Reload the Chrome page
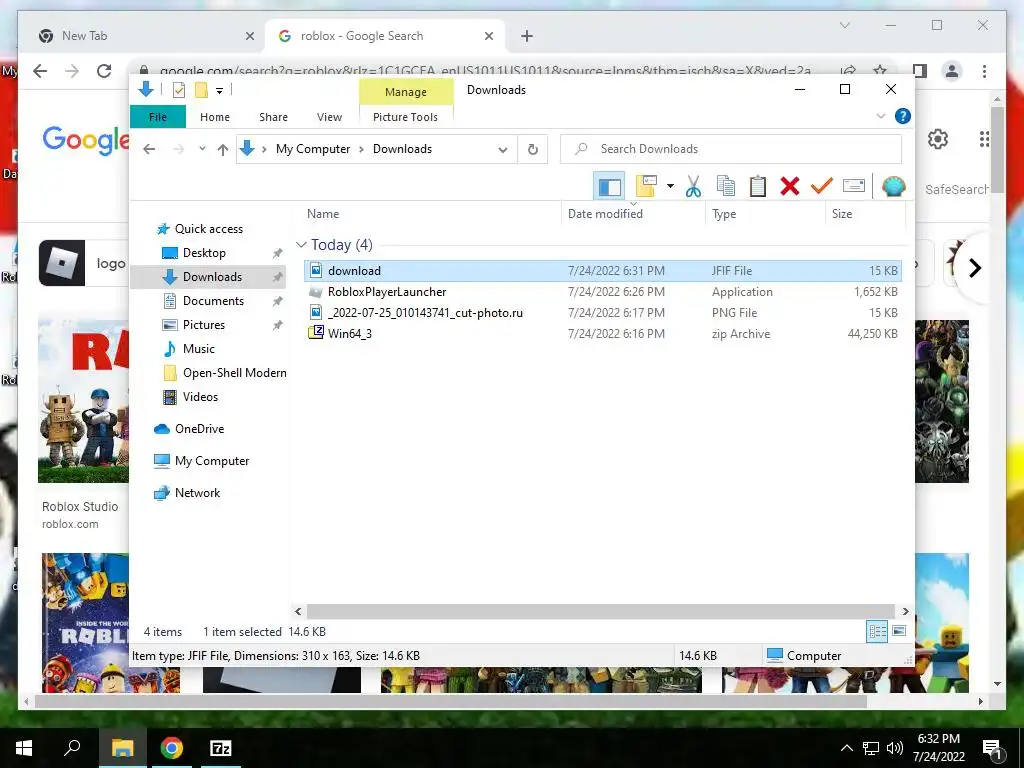 click(104, 71)
